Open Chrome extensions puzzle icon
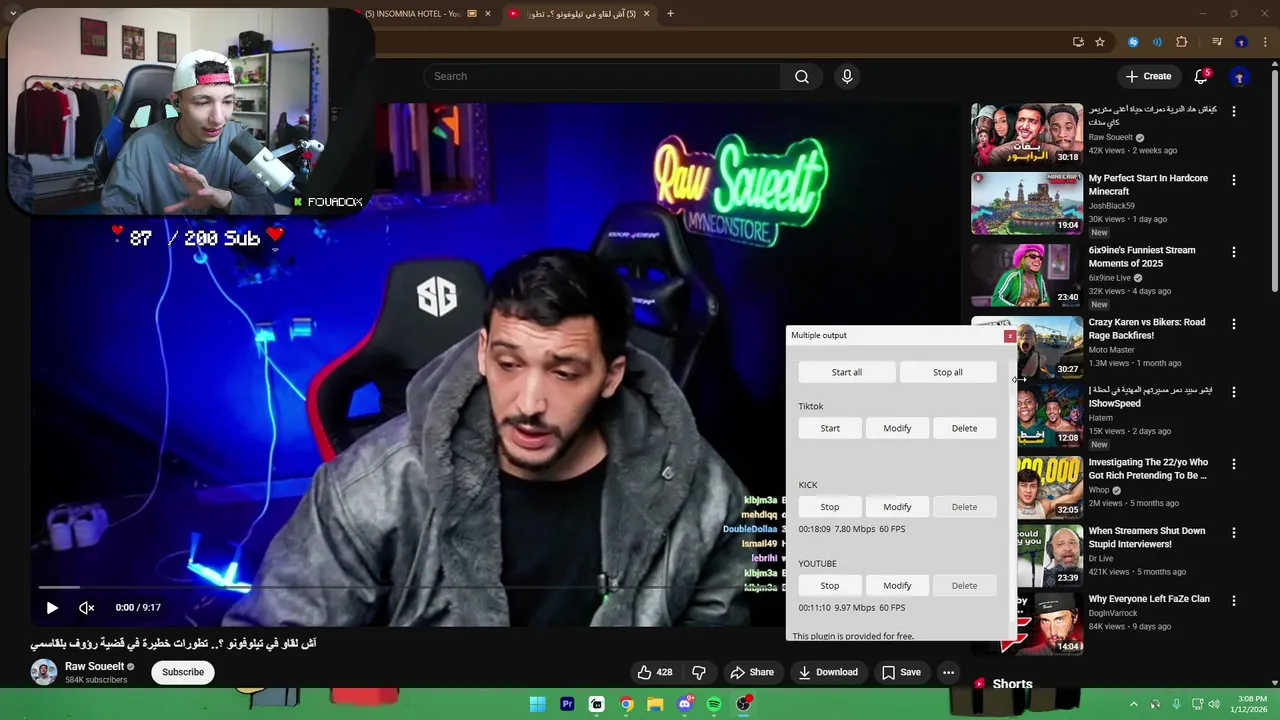The width and height of the screenshot is (1280, 720). point(1182,42)
